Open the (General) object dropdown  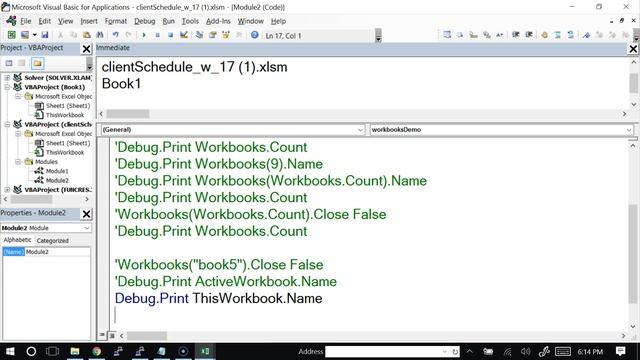point(360,130)
